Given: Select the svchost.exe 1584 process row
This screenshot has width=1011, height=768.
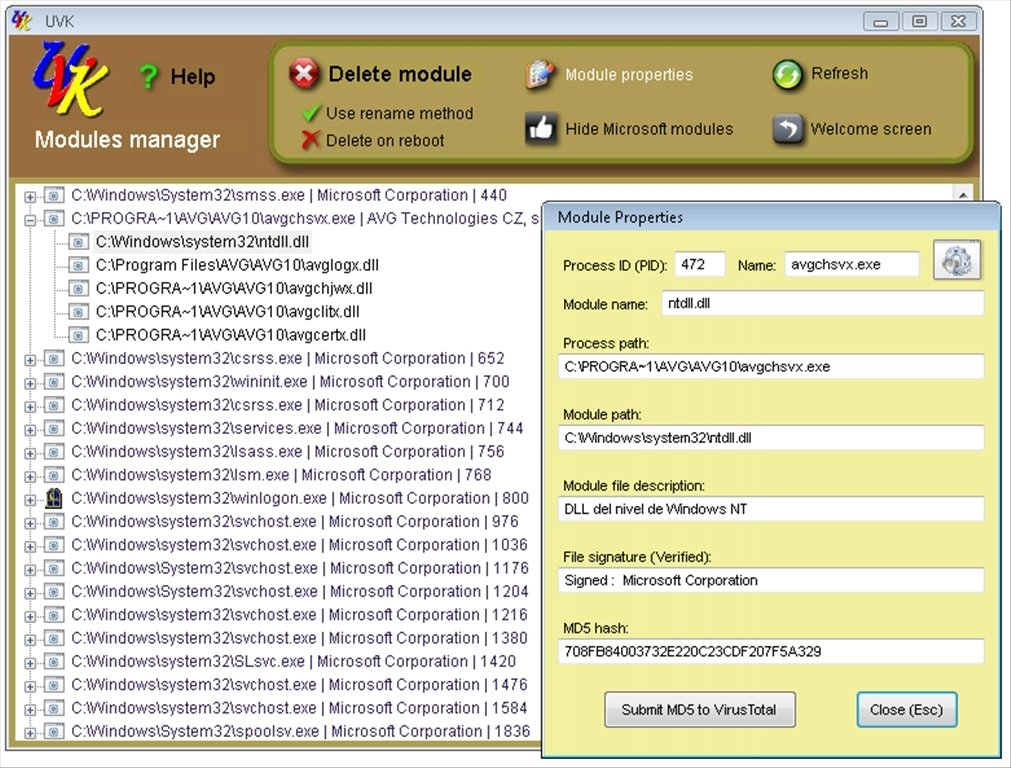Looking at the screenshot, I should tap(299, 708).
